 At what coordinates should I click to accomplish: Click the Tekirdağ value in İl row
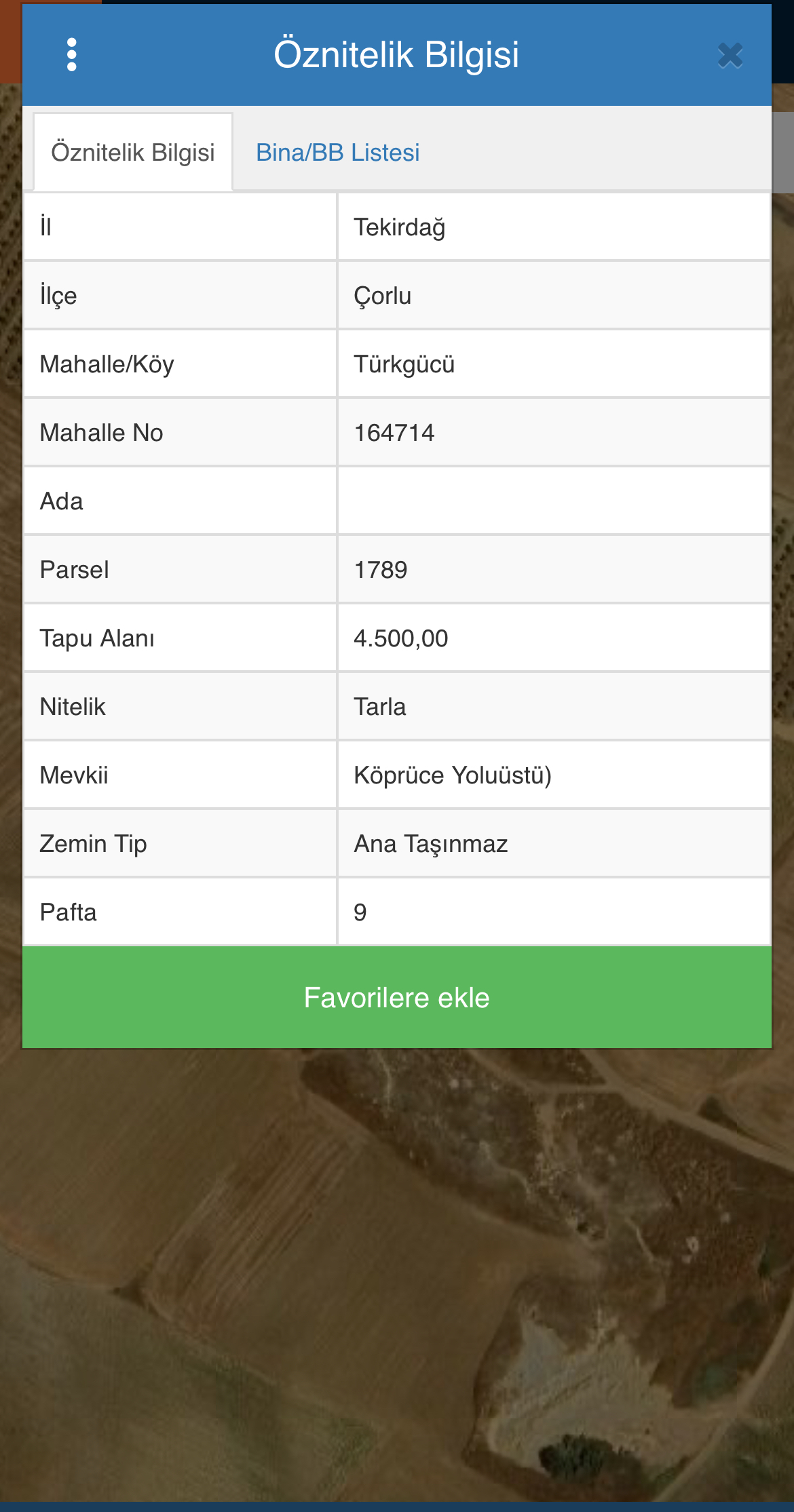click(x=400, y=227)
